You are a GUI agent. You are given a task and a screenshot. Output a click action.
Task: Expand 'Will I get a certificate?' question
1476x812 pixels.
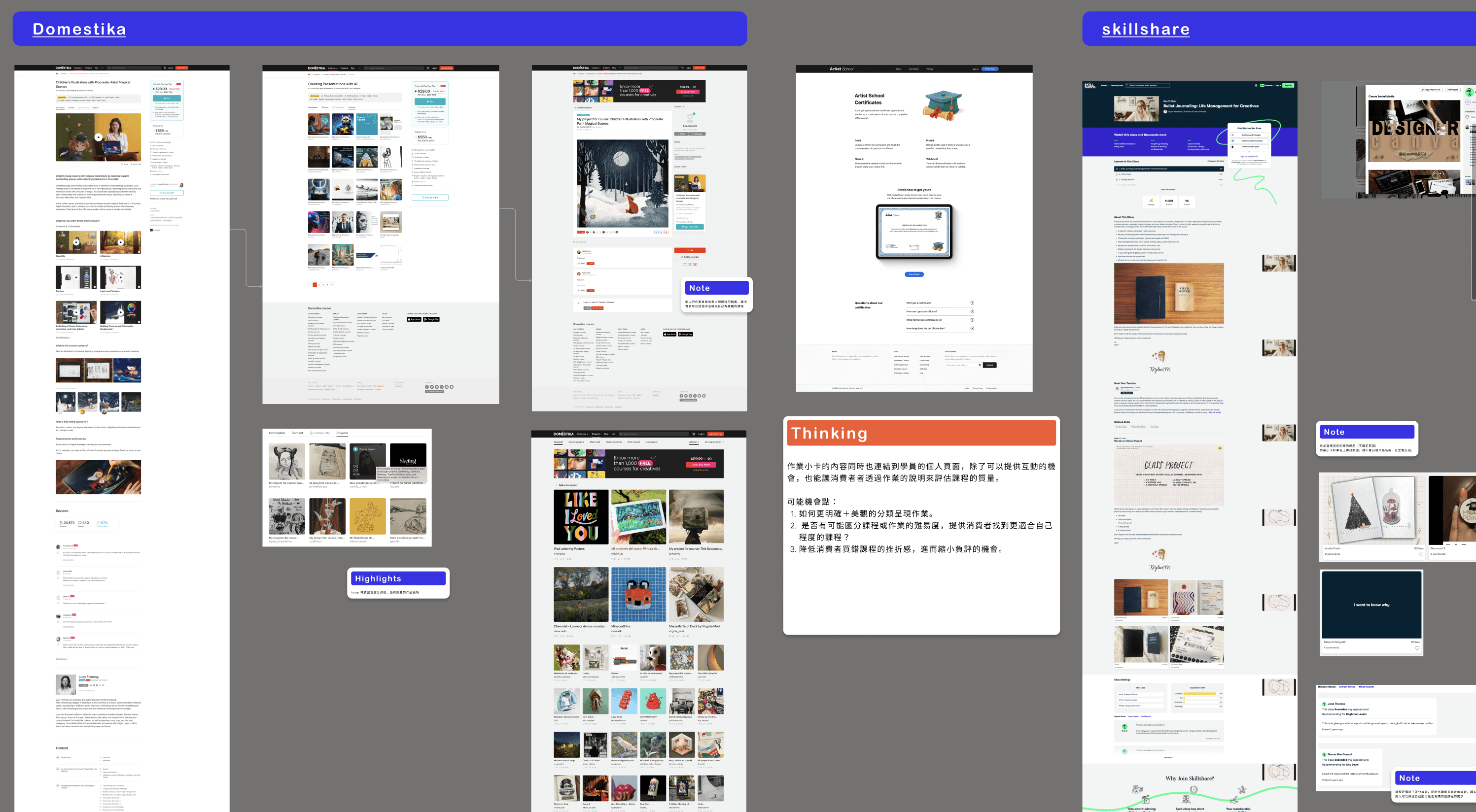972,303
